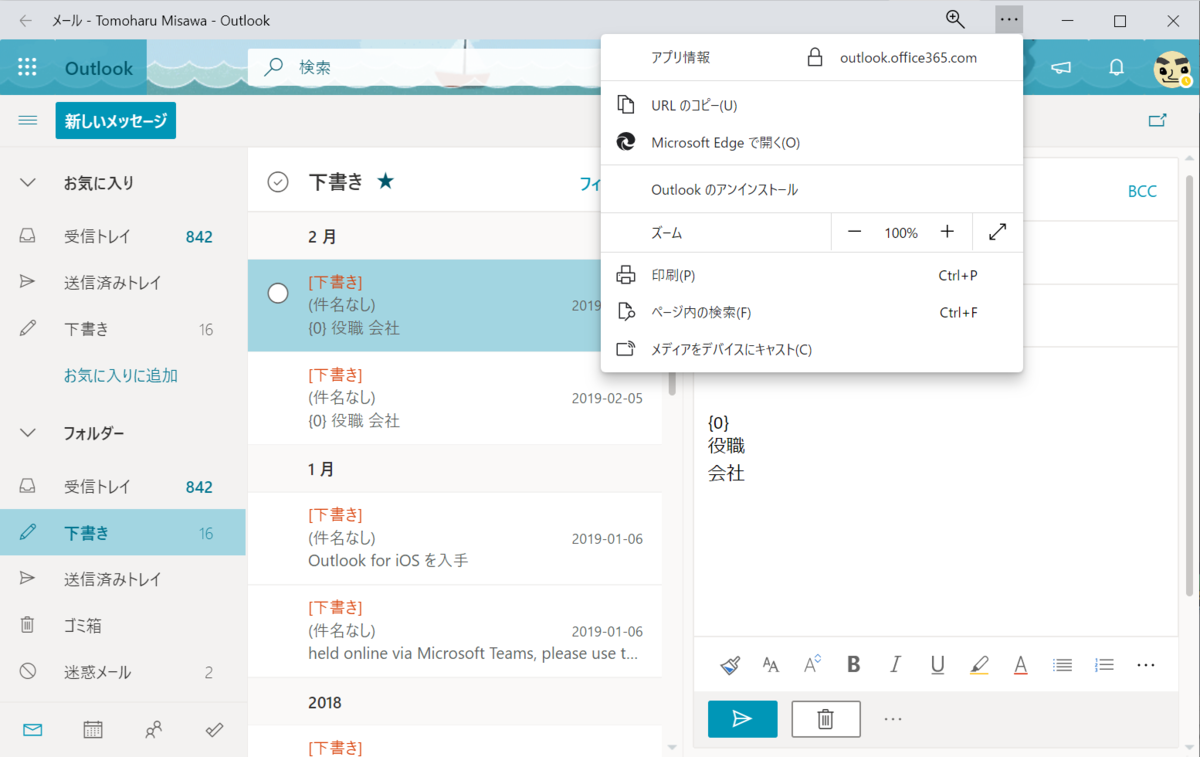Choose Microsoft Edge で開く(O)
1200x757 pixels.
point(812,142)
